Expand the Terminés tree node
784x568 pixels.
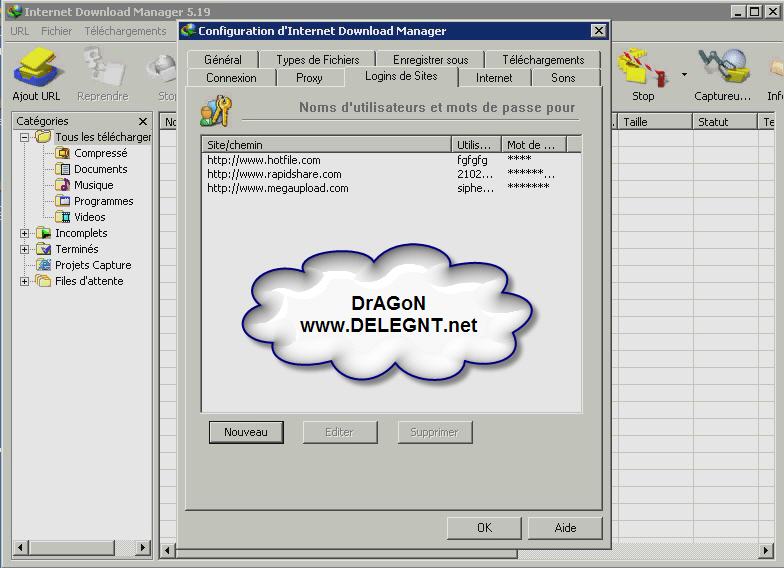(x=24, y=250)
